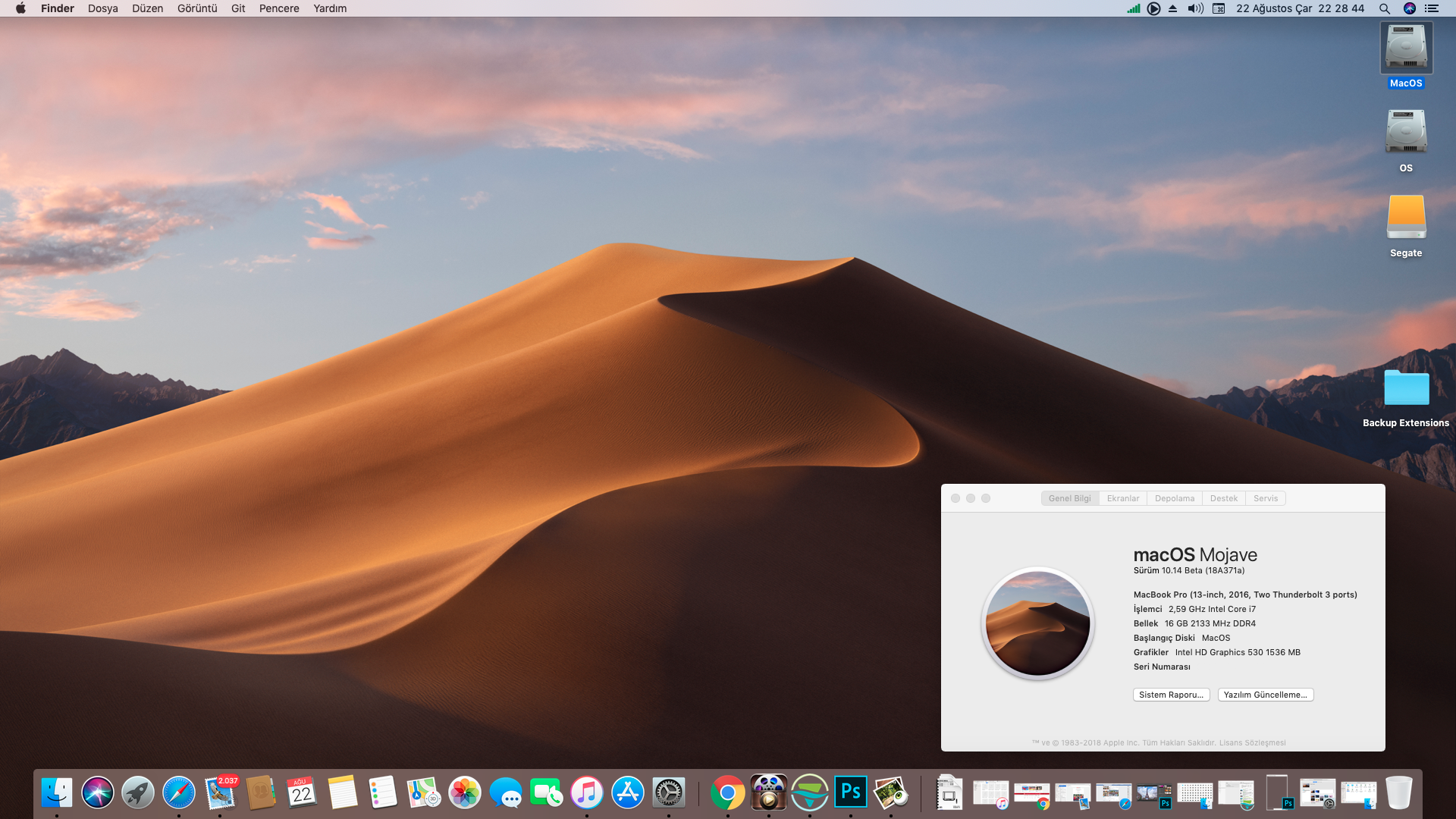This screenshot has width=1456, height=819.
Task: Switch to the Depolama tab
Action: [x=1175, y=498]
